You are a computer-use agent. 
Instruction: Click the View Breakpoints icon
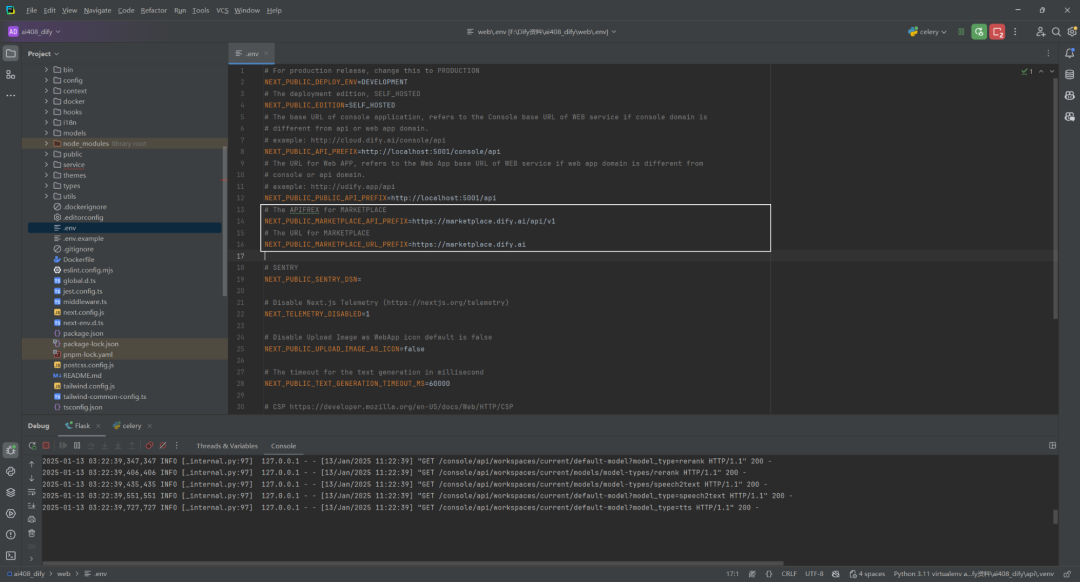pyautogui.click(x=149, y=446)
